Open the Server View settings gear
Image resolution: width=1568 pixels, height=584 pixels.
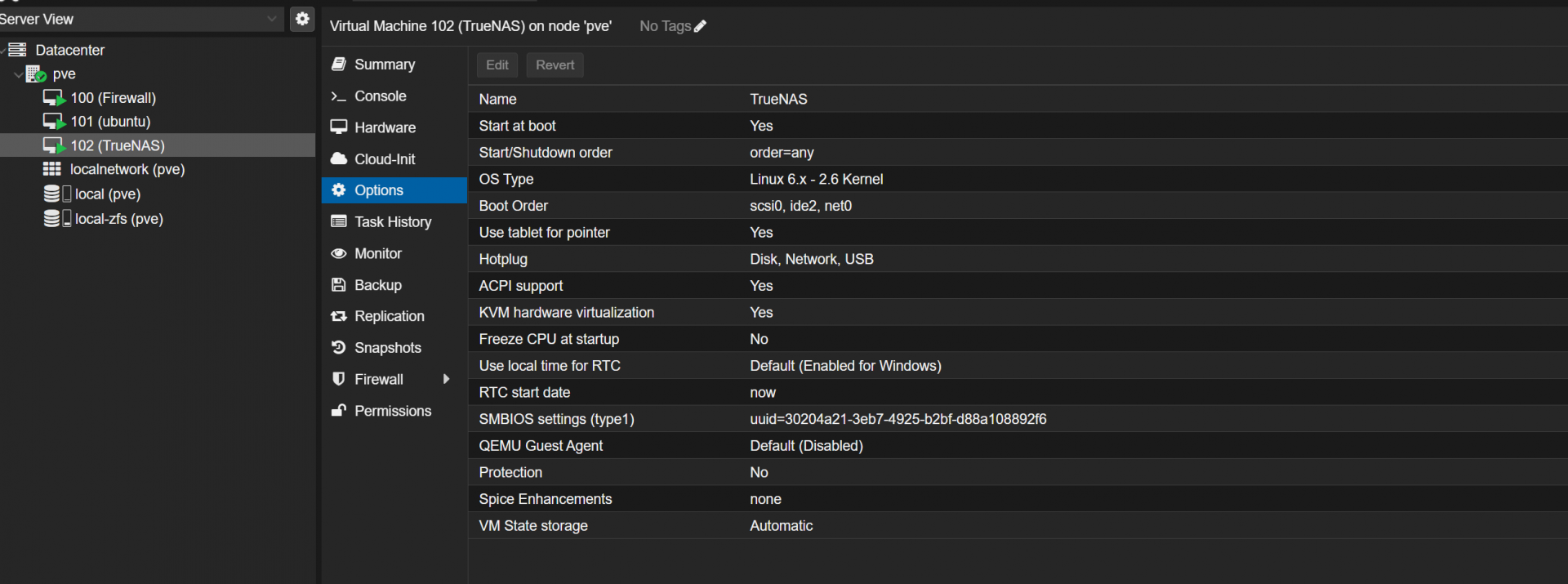302,19
